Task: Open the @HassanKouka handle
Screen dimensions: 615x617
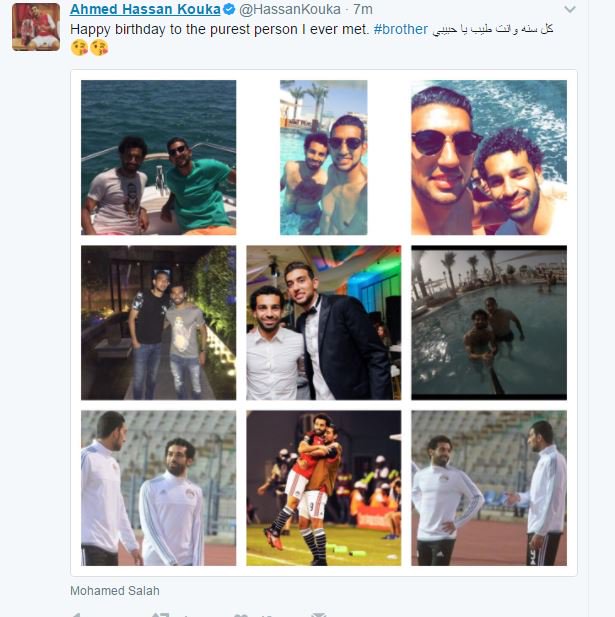Action: click(x=290, y=9)
